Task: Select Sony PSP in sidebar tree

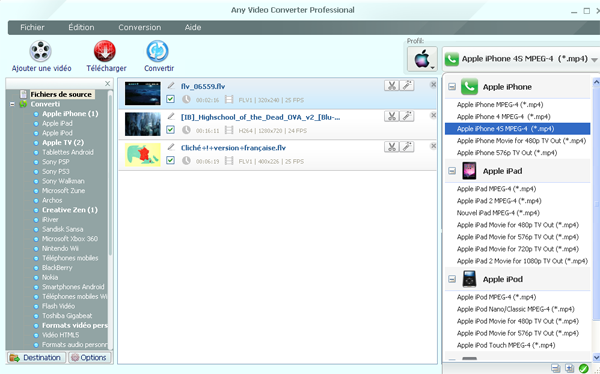Action: point(56,162)
